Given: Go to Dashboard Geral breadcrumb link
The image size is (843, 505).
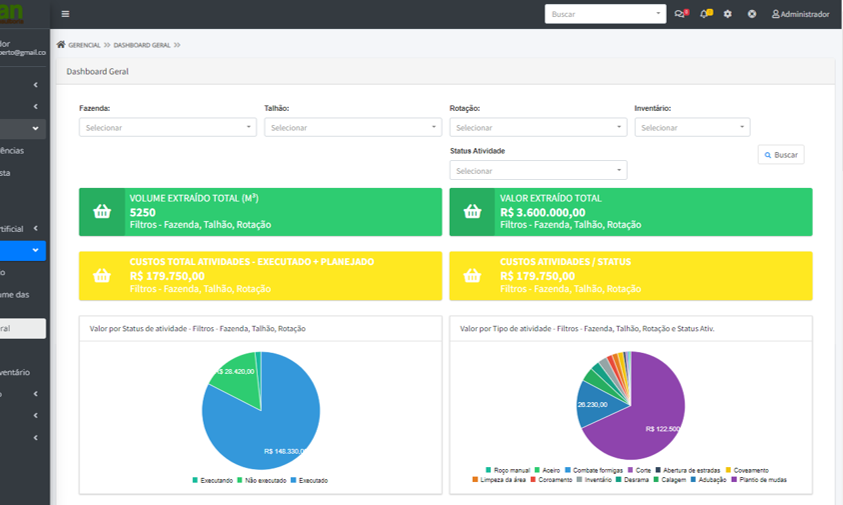Looking at the screenshot, I should click(141, 45).
